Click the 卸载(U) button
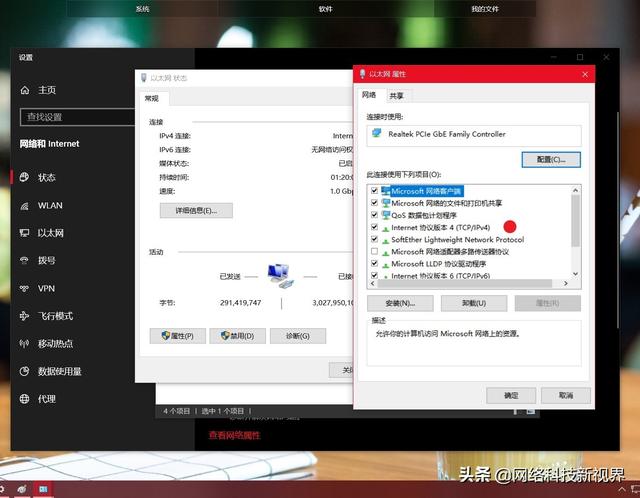640x498 pixels. (474, 303)
